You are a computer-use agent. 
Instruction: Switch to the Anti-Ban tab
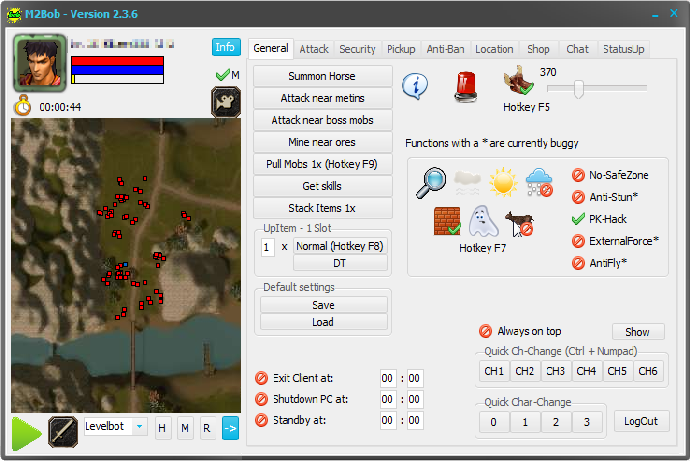coord(445,49)
